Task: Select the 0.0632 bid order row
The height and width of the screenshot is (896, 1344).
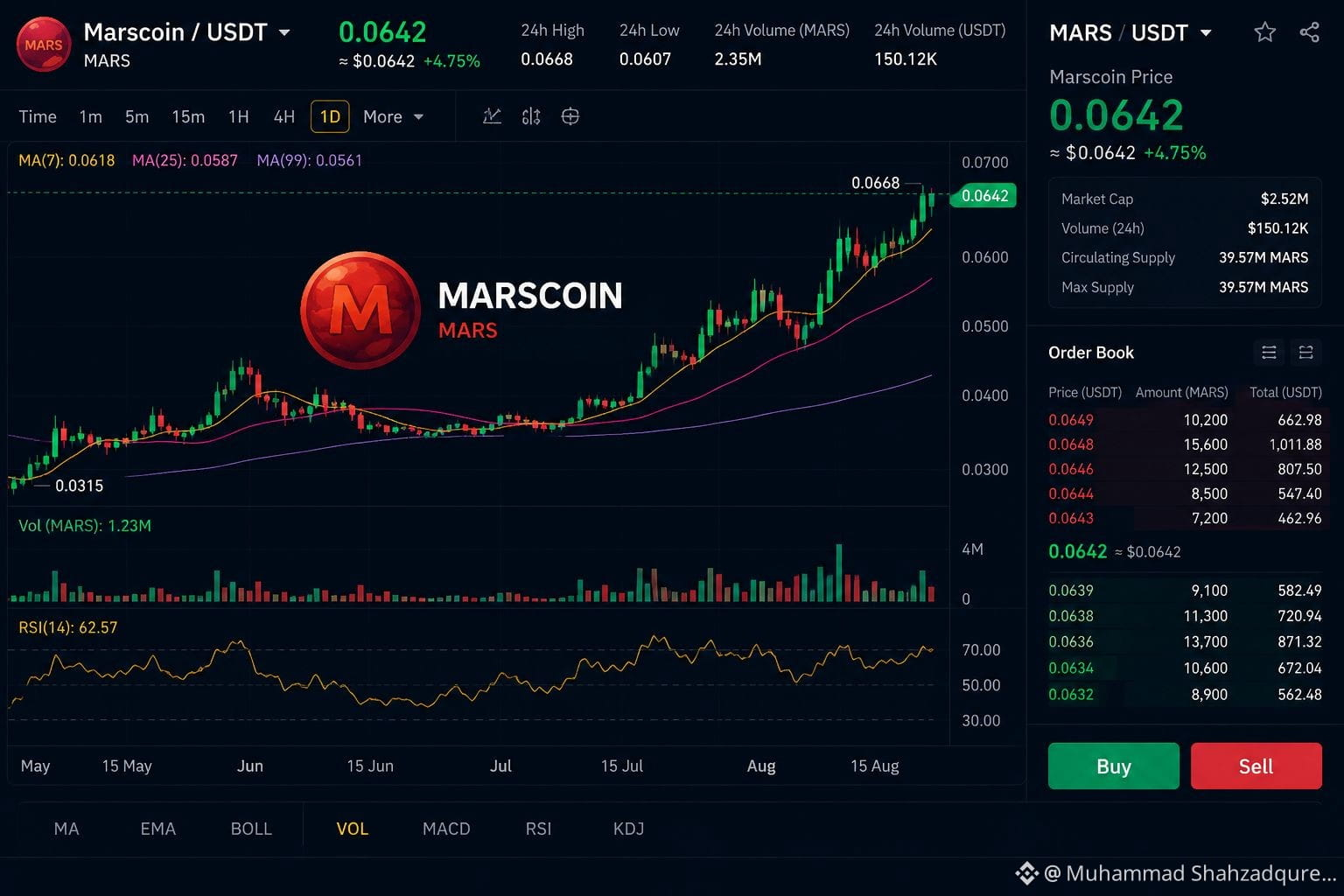Action: click(1185, 694)
